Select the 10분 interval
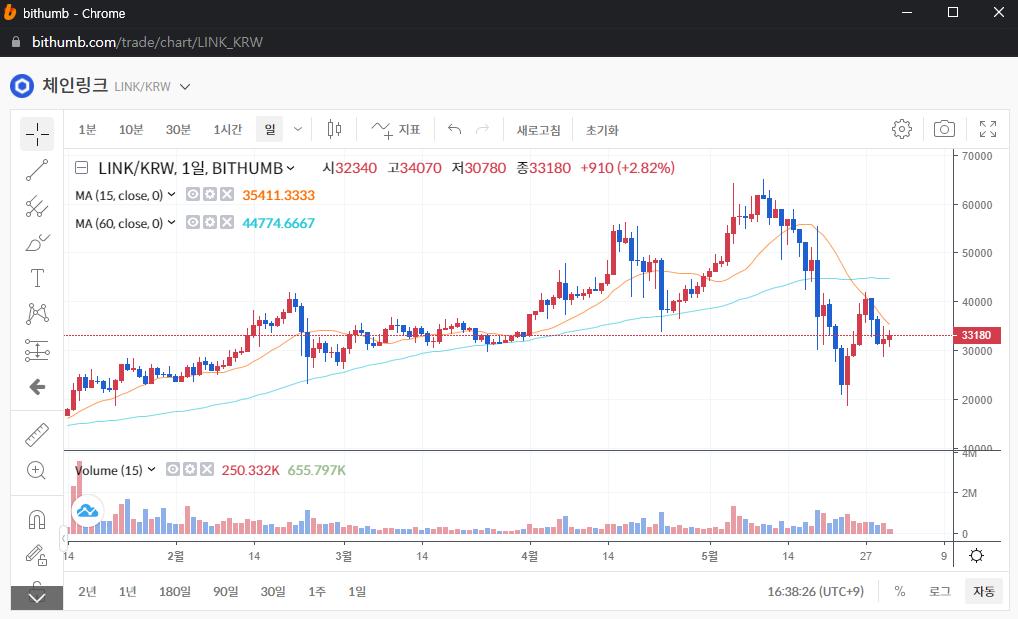This screenshot has width=1018, height=619. click(x=130, y=130)
